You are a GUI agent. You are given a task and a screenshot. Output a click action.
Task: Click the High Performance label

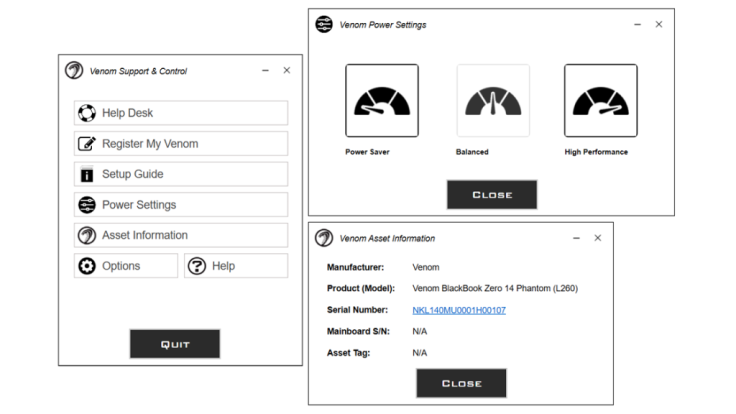596,152
